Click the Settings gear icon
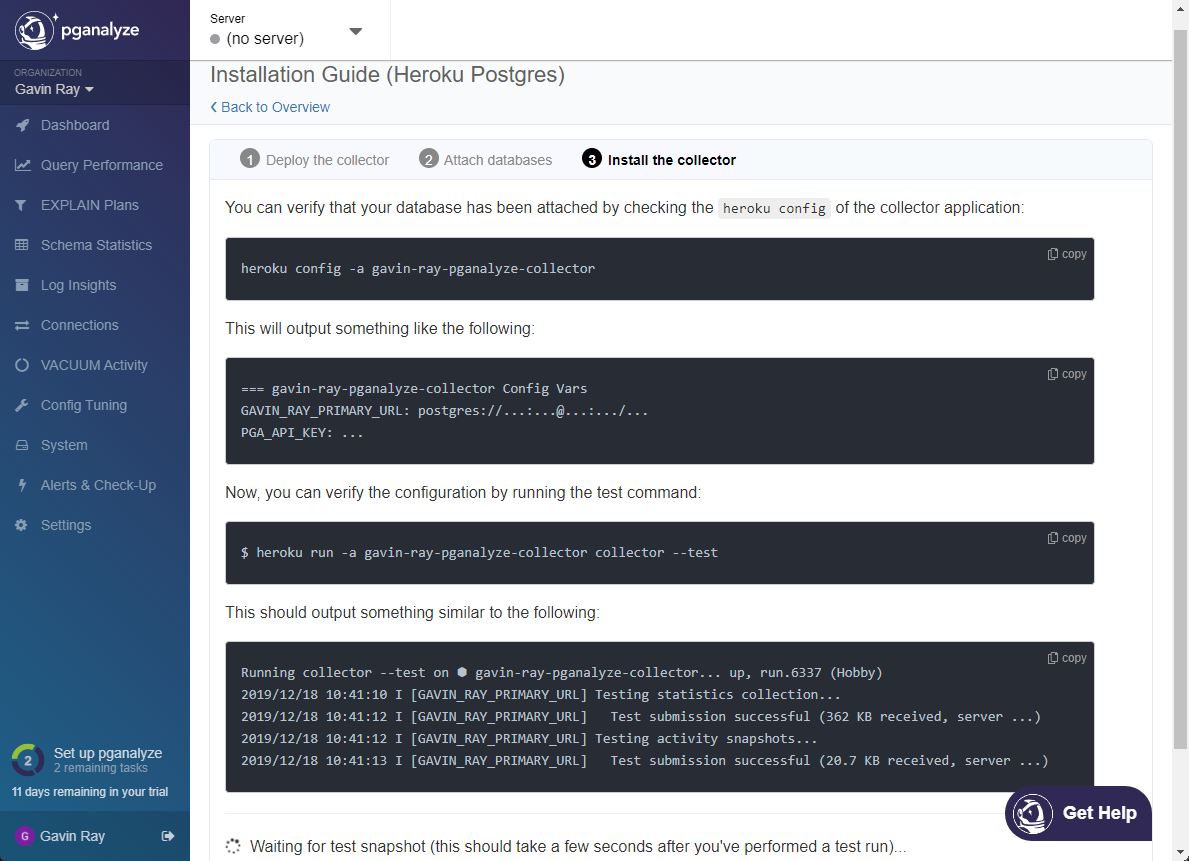Viewport: 1189px width, 861px height. (x=21, y=526)
